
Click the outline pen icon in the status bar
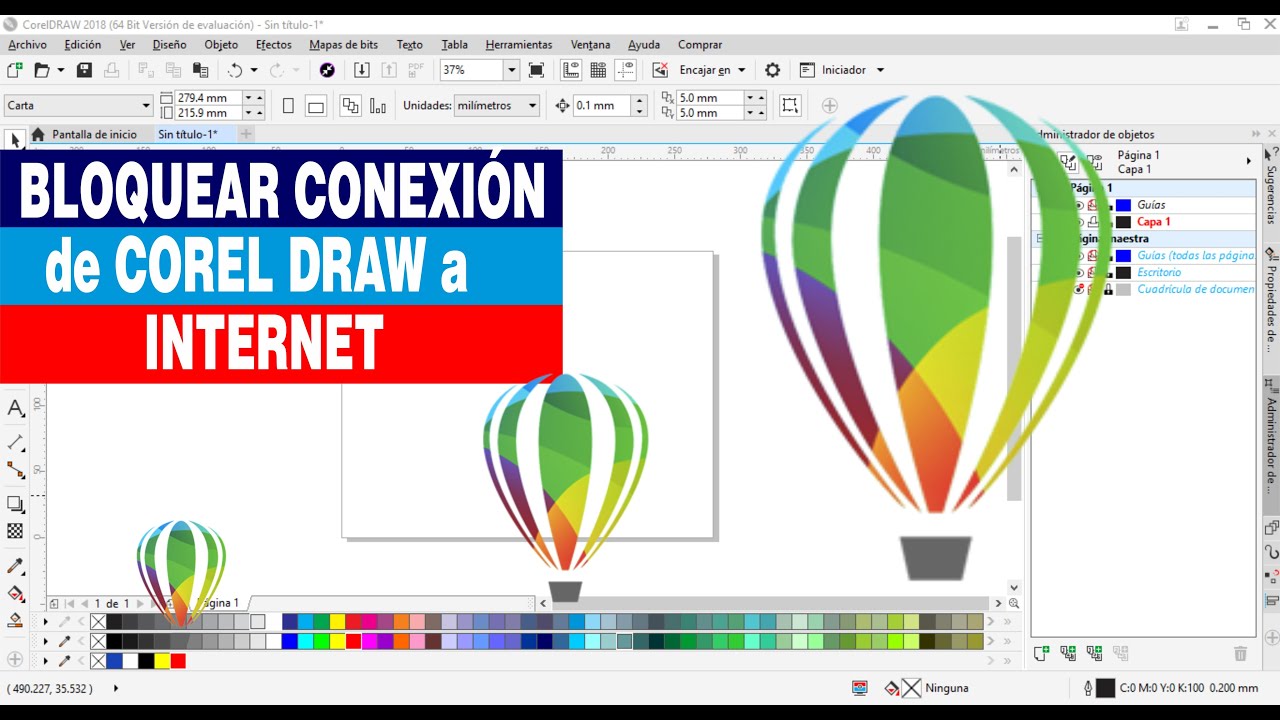point(1088,688)
